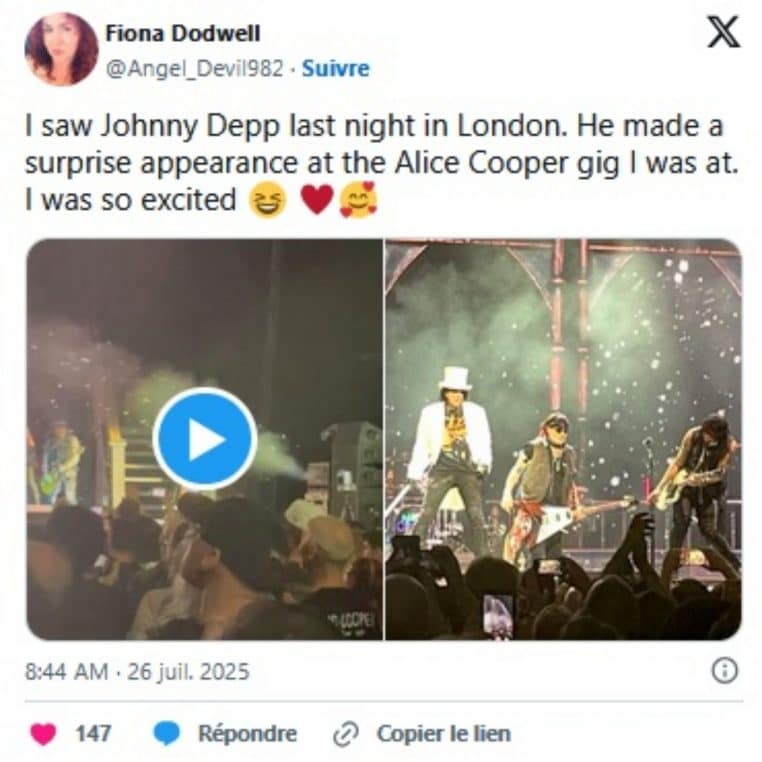Click the smiling face with hearts emoji
The height and width of the screenshot is (762, 762).
358,200
